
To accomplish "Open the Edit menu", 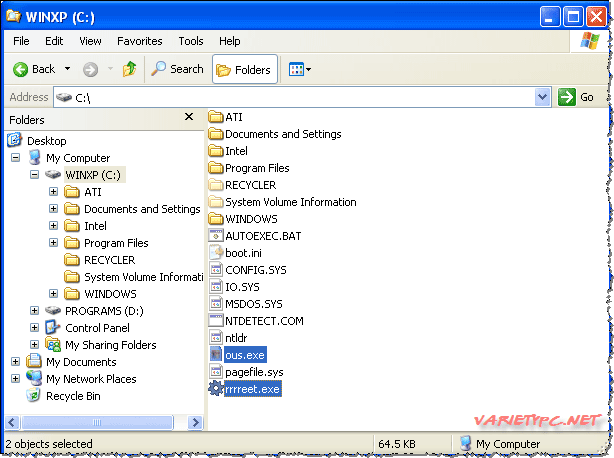I will click(54, 41).
